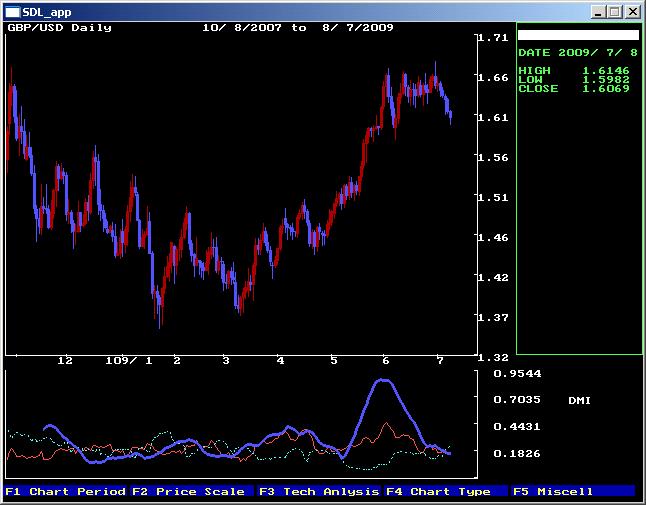The image size is (646, 505).
Task: Click the 0.7035 DMI scale value
Action: (x=517, y=400)
